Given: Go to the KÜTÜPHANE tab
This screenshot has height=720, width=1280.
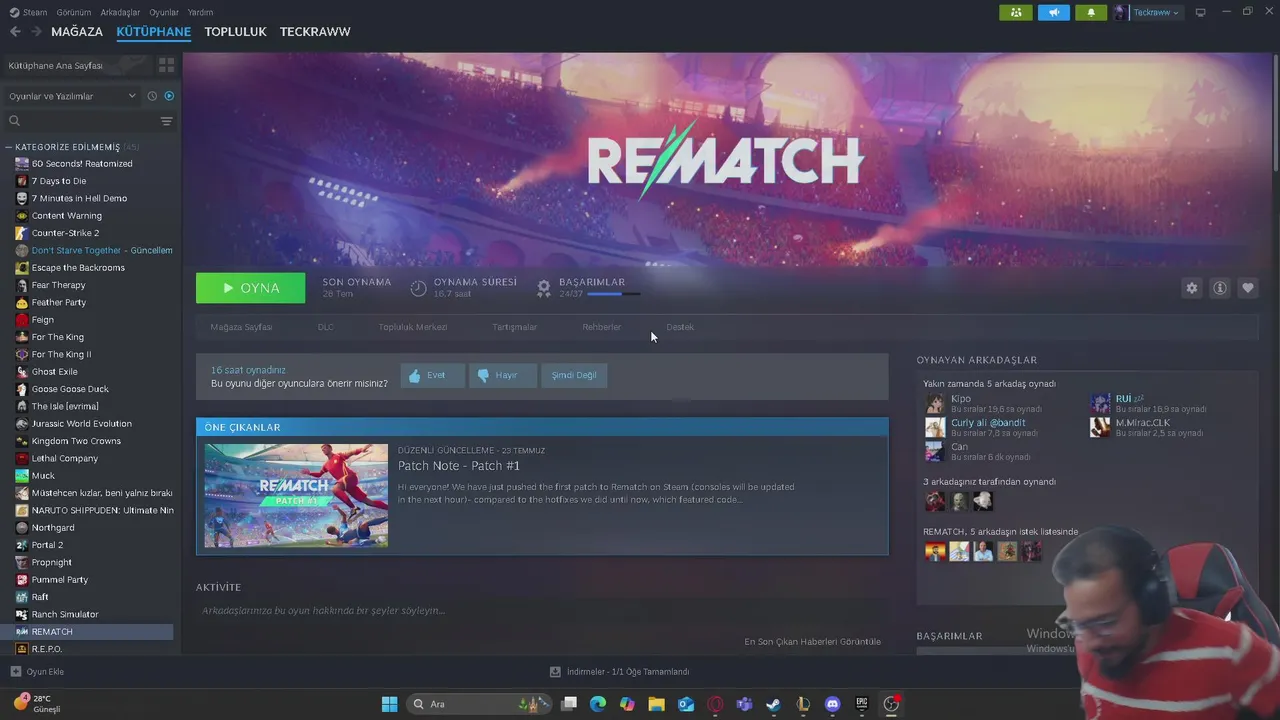Looking at the screenshot, I should pos(153,32).
